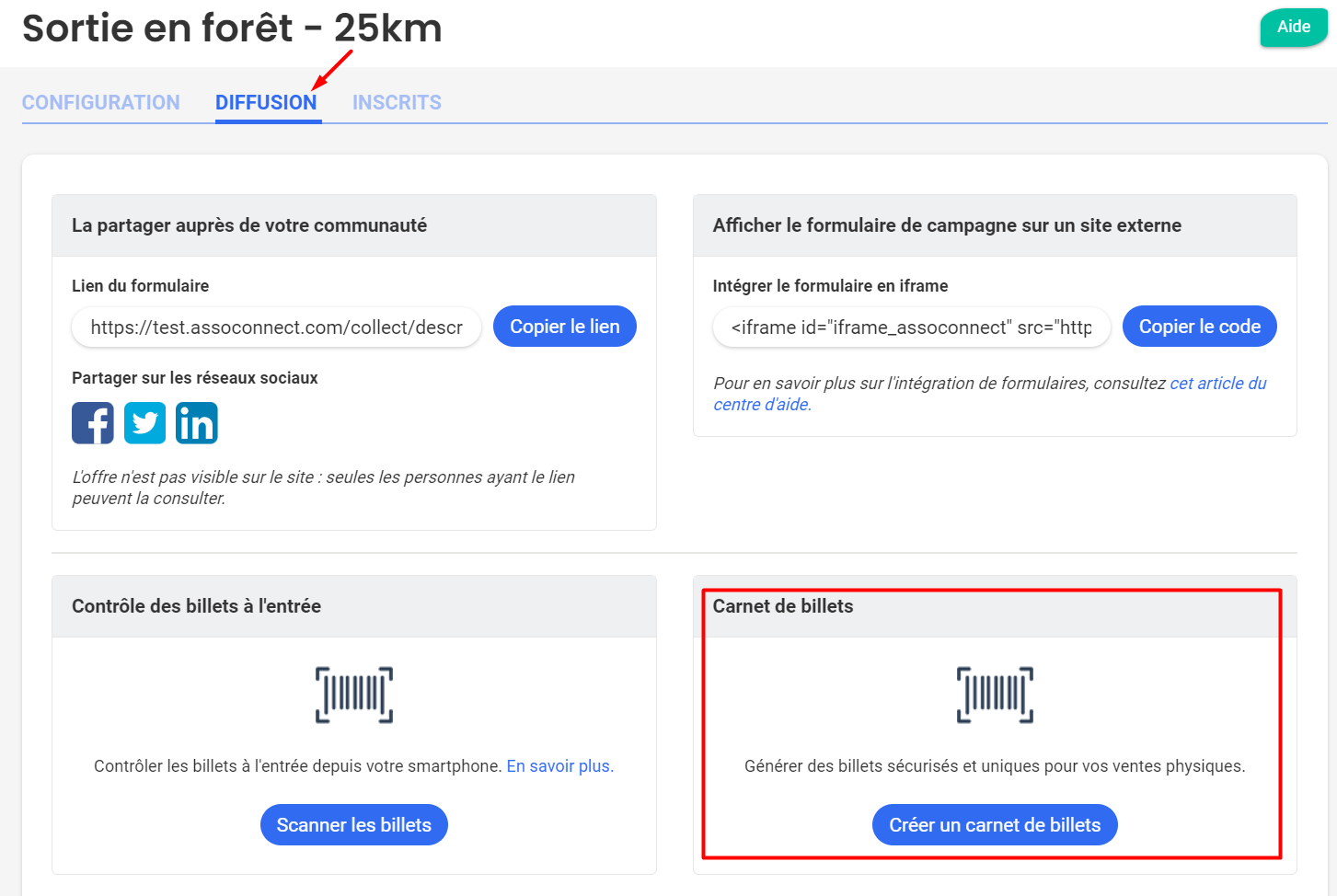The height and width of the screenshot is (896, 1337).
Task: Go to the INSCRITS tab
Action: pos(397,103)
